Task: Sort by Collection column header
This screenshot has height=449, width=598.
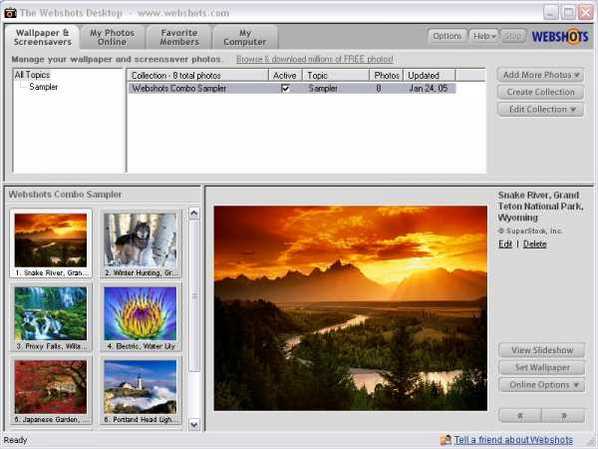Action: coord(198,75)
